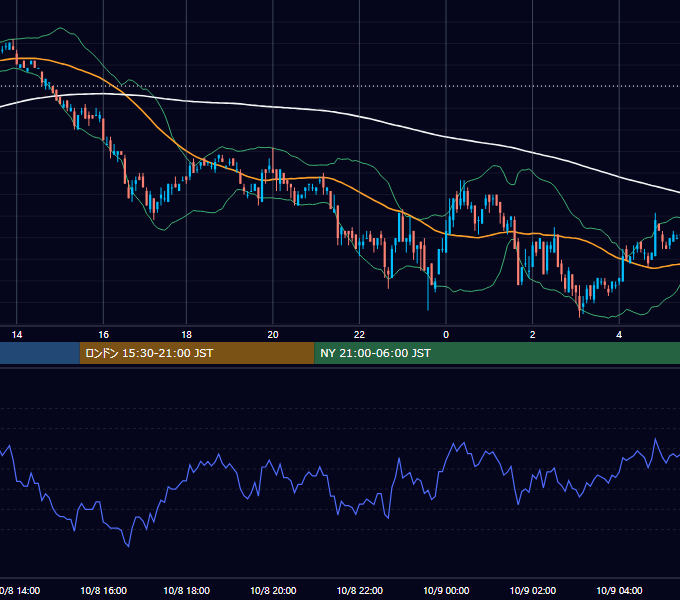This screenshot has height=600, width=680.
Task: Click the 4 hour axis label
Action: tap(619, 335)
